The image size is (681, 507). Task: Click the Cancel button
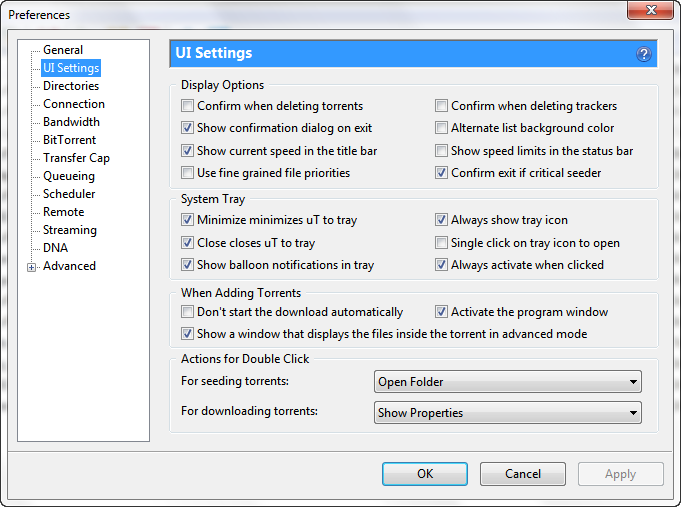(x=522, y=474)
